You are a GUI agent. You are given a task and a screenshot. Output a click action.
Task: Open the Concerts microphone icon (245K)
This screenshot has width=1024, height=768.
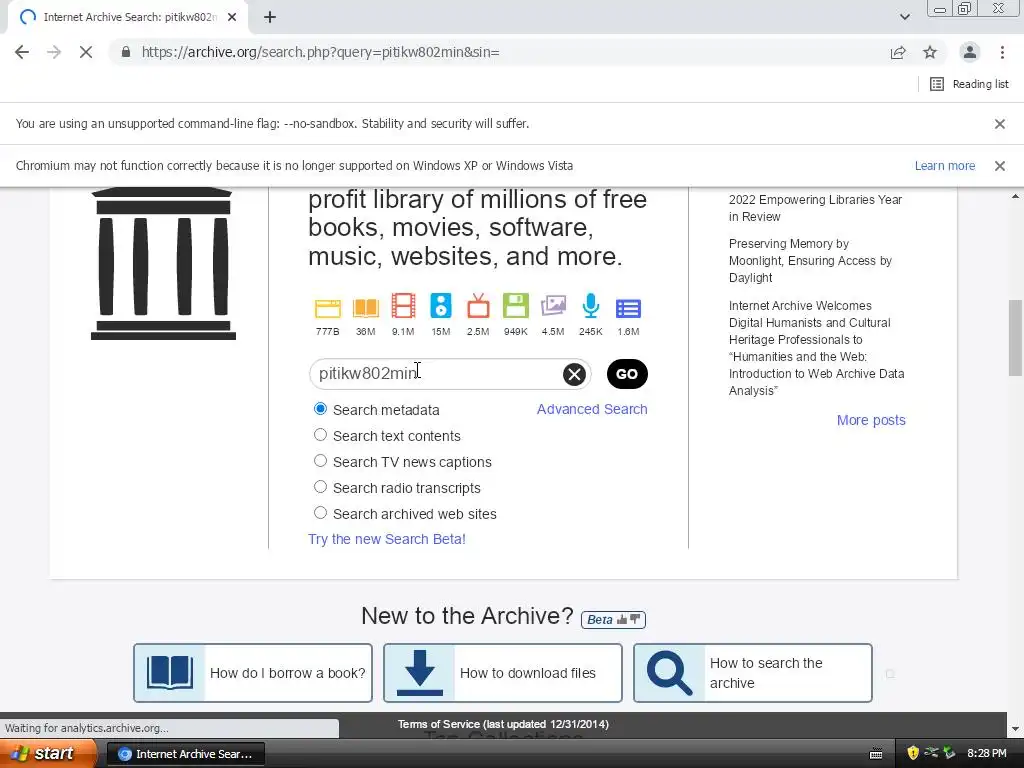(590, 306)
